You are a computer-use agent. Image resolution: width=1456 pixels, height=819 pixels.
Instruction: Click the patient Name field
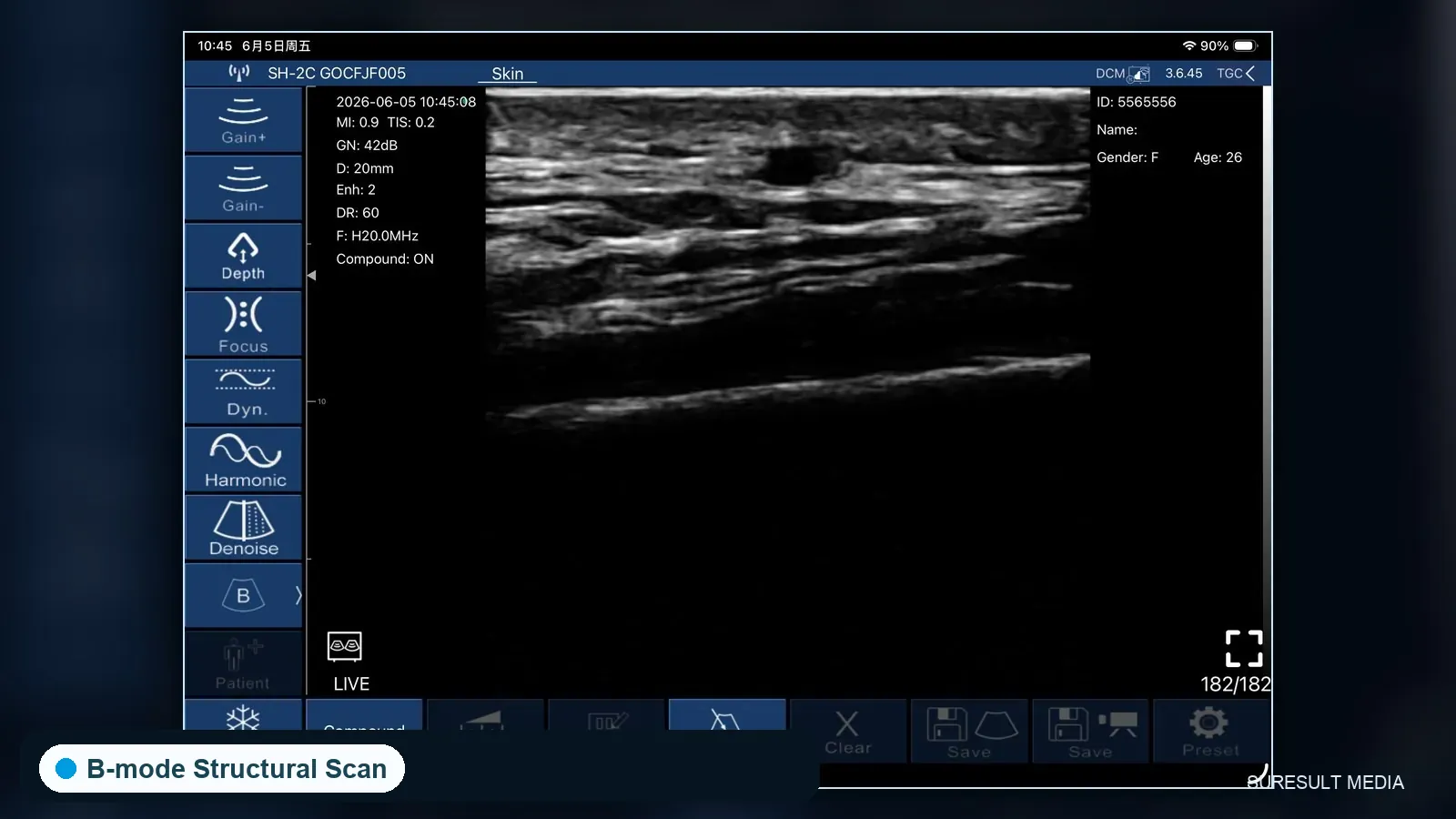point(1117,130)
